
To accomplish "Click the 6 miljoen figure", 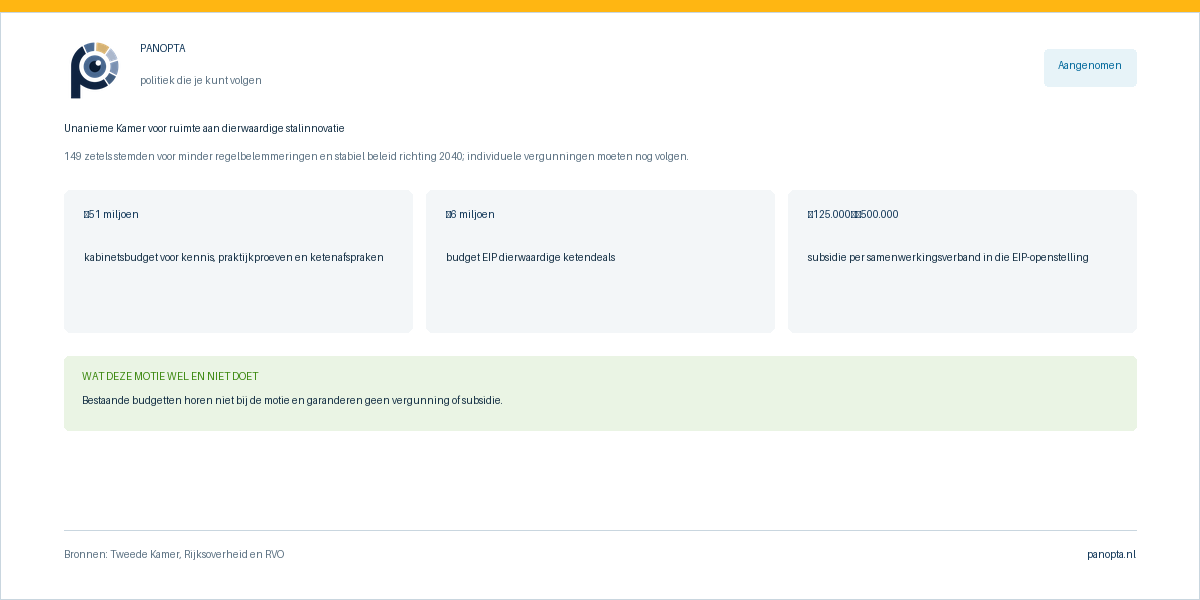I will pos(470,214).
